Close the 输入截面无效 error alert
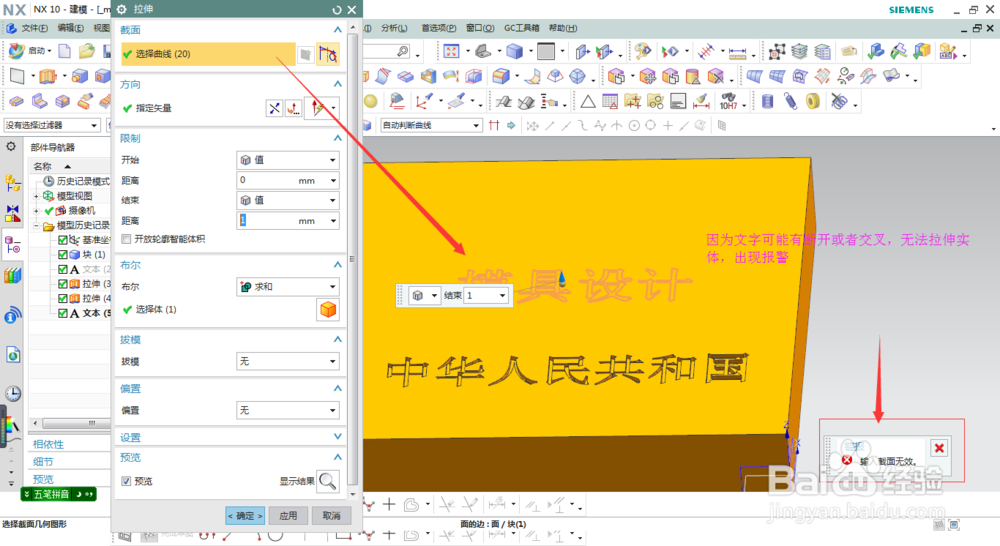 (x=939, y=448)
